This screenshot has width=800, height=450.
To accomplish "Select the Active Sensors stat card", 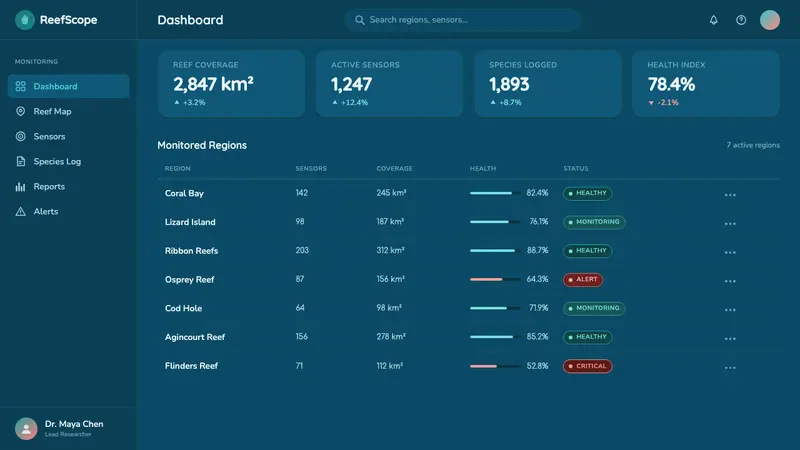I will click(x=389, y=84).
